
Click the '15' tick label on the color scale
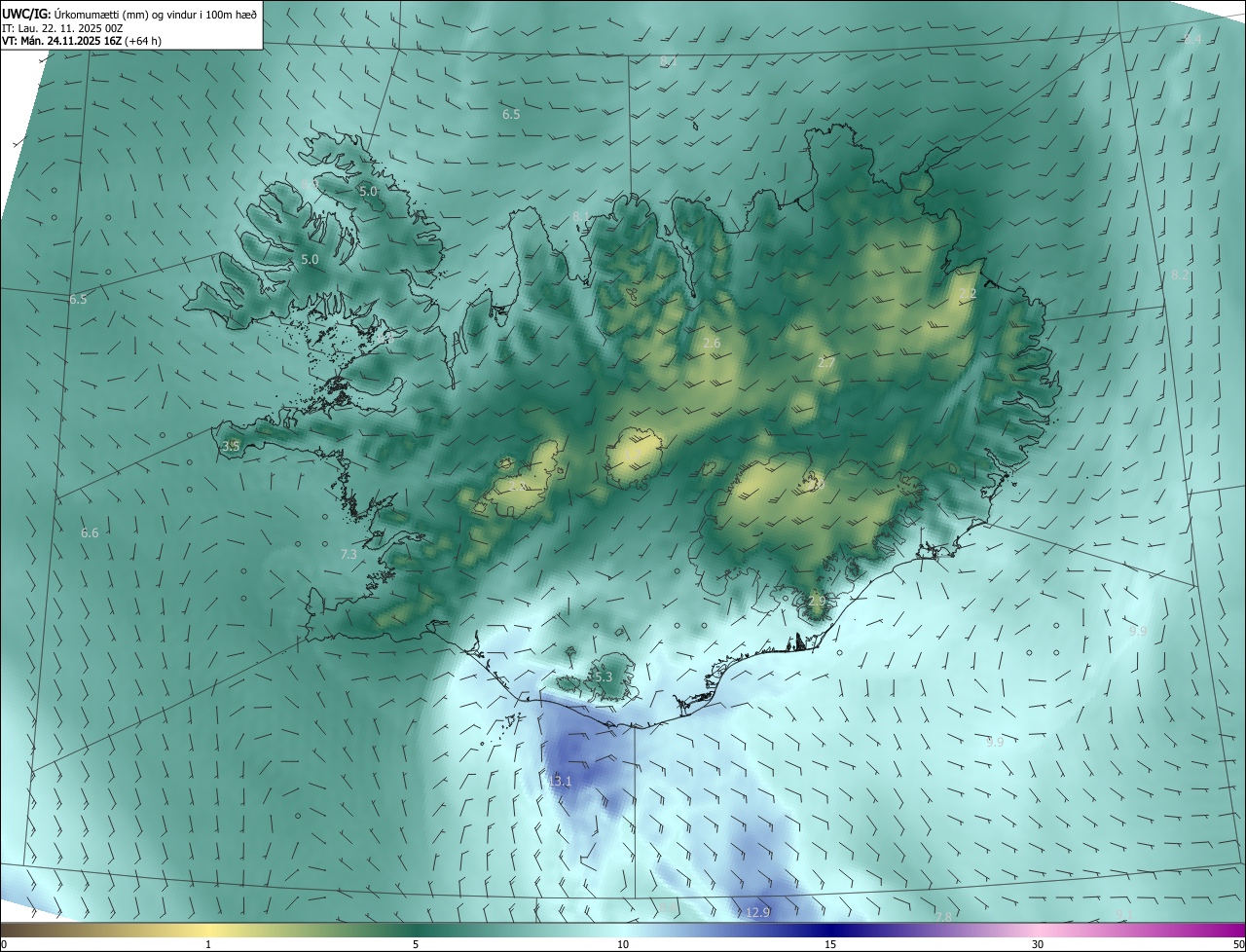click(x=830, y=945)
